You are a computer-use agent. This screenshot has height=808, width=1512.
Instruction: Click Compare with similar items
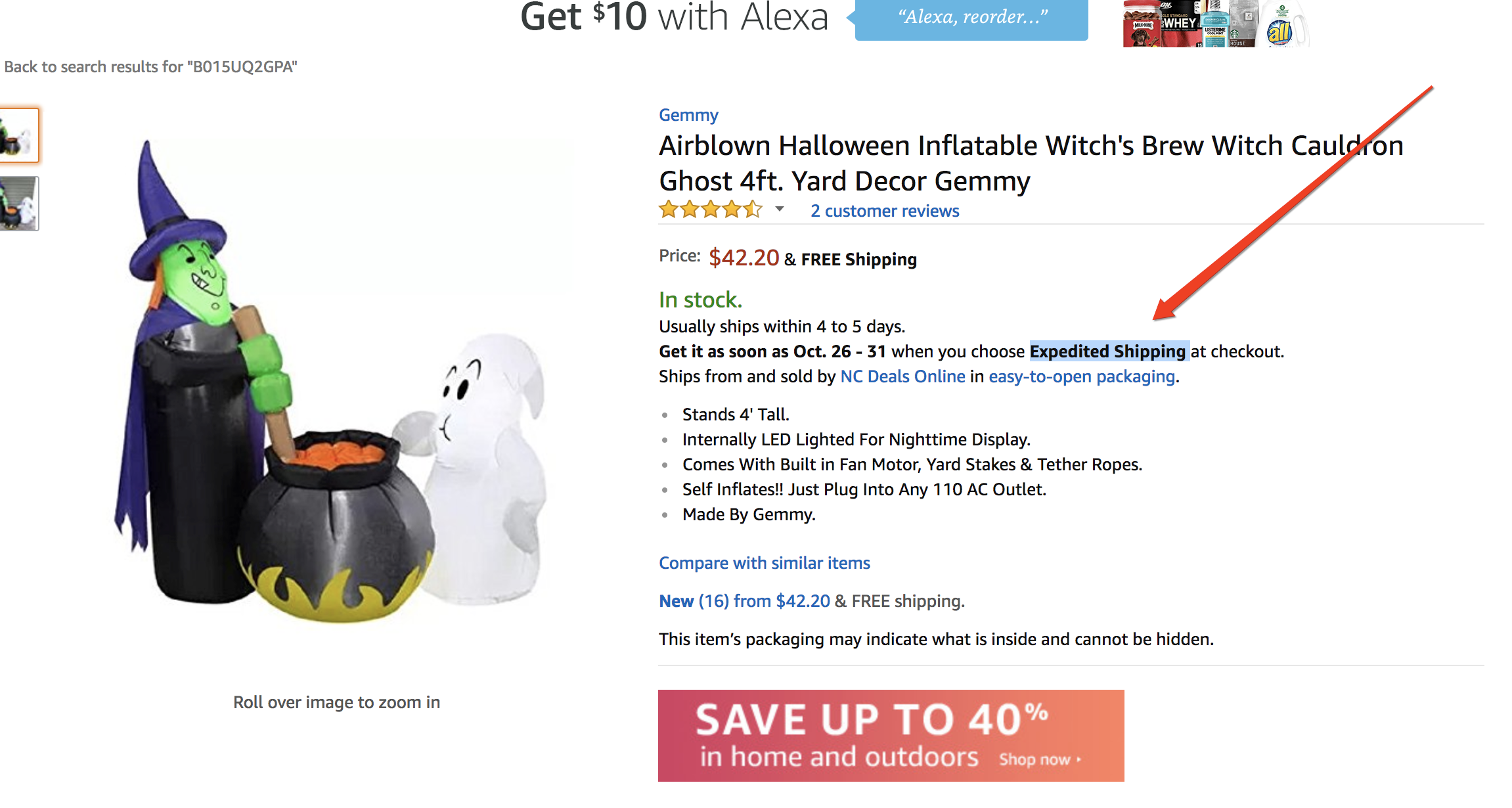(x=765, y=563)
